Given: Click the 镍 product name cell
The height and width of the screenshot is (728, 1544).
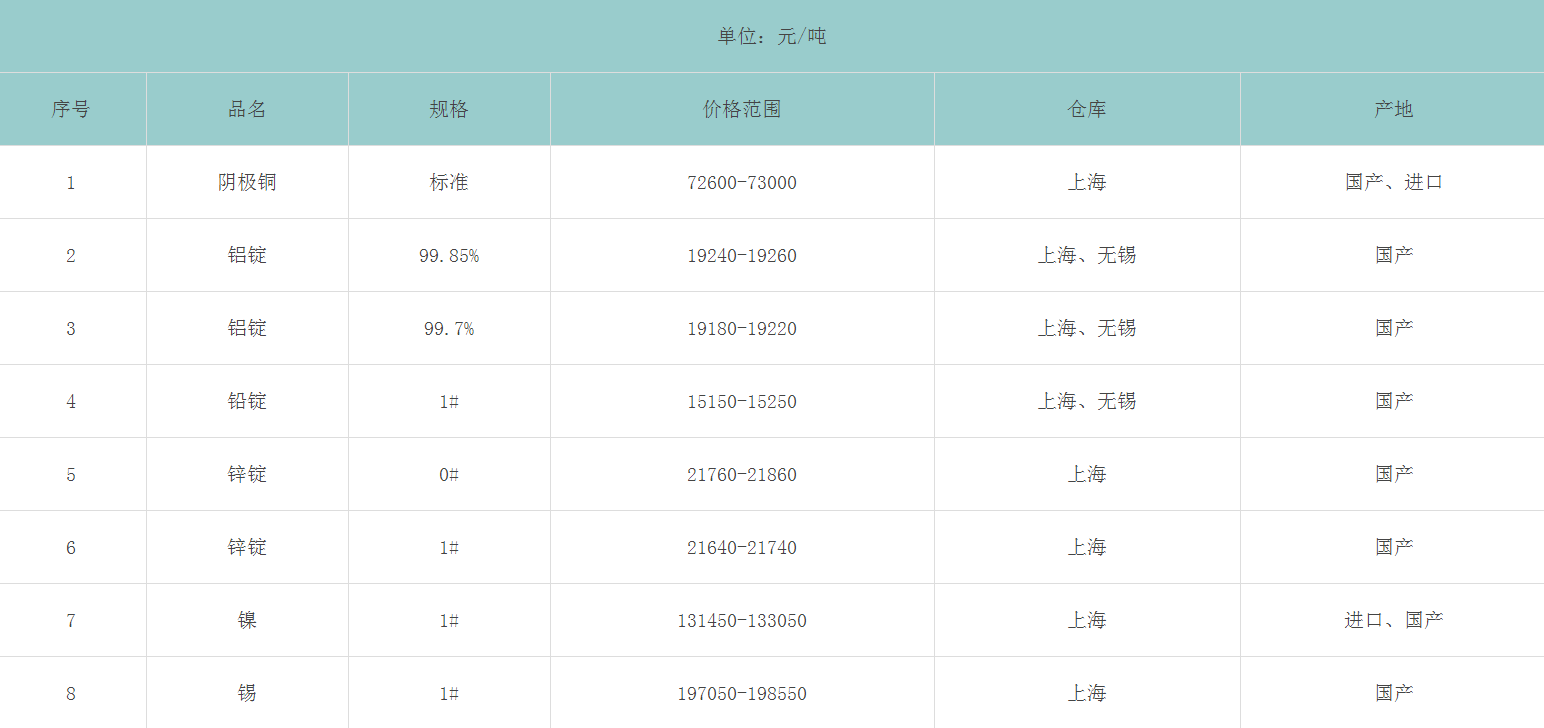Looking at the screenshot, I should 247,620.
